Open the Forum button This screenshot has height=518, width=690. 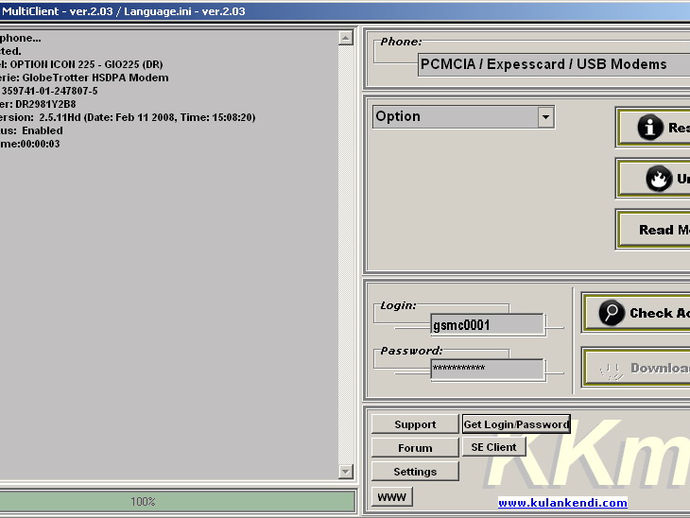415,448
